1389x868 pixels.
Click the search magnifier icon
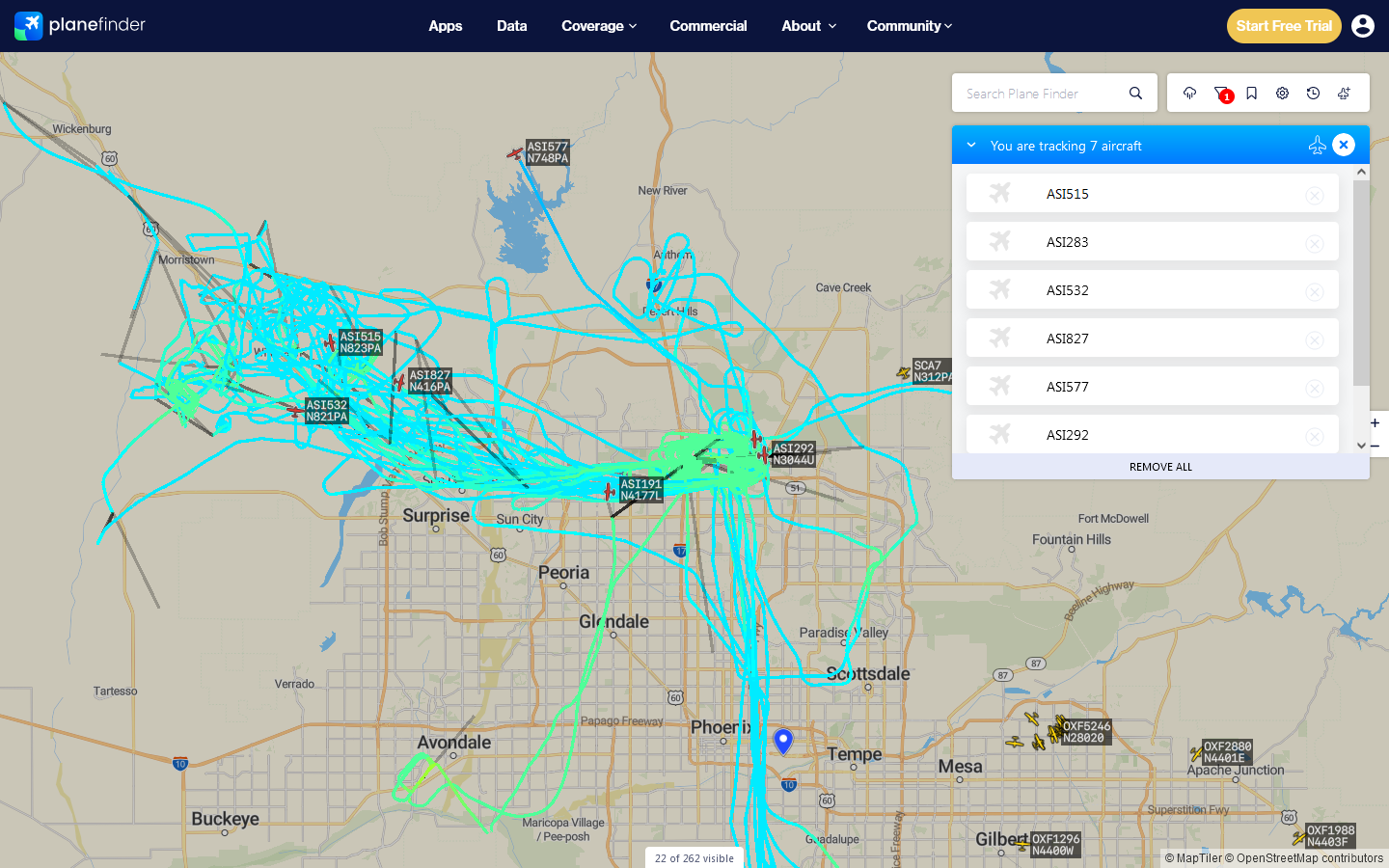(1135, 94)
